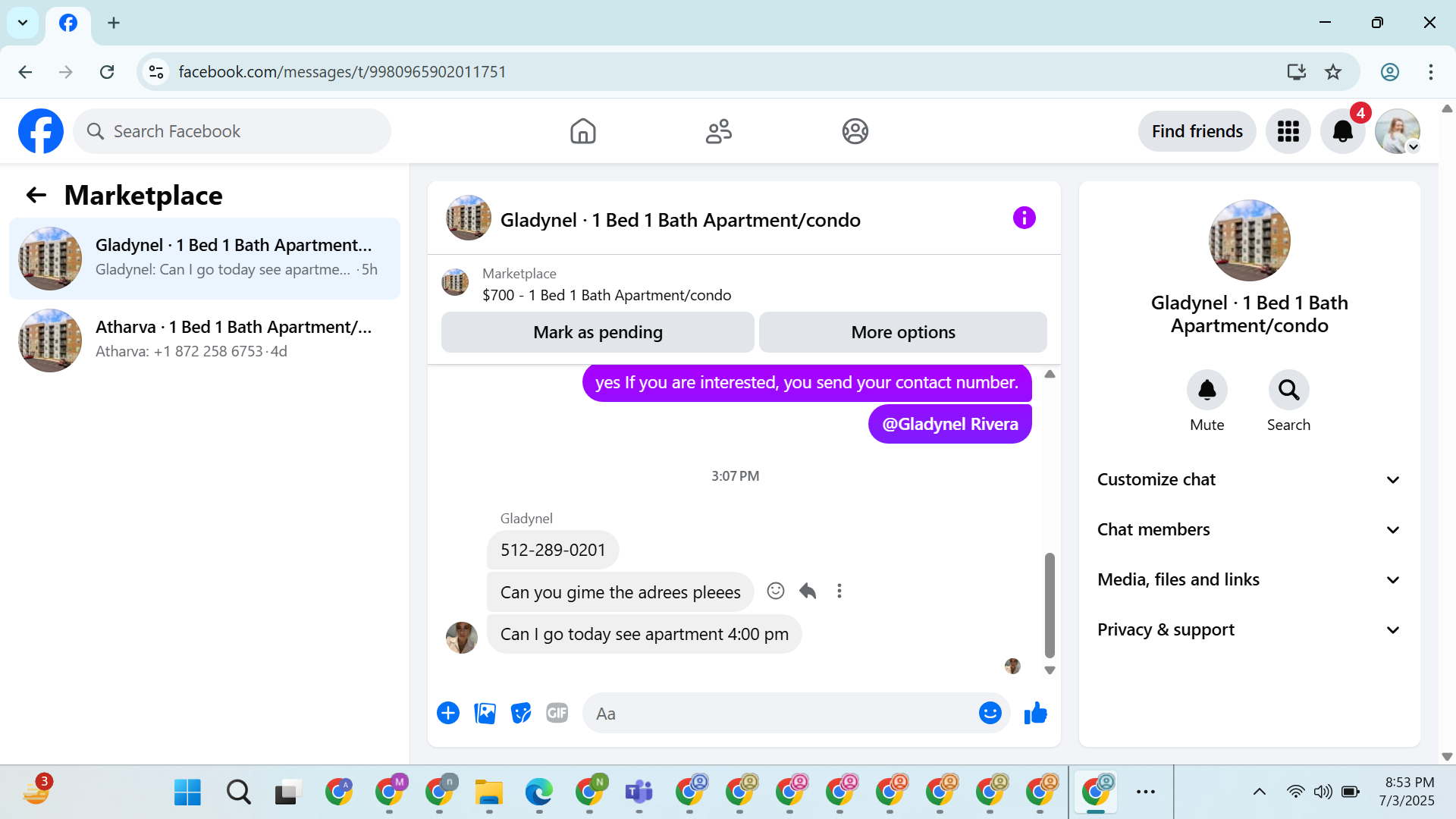Open the Friends tab in top navigation
The image size is (1456, 819).
pos(718,131)
